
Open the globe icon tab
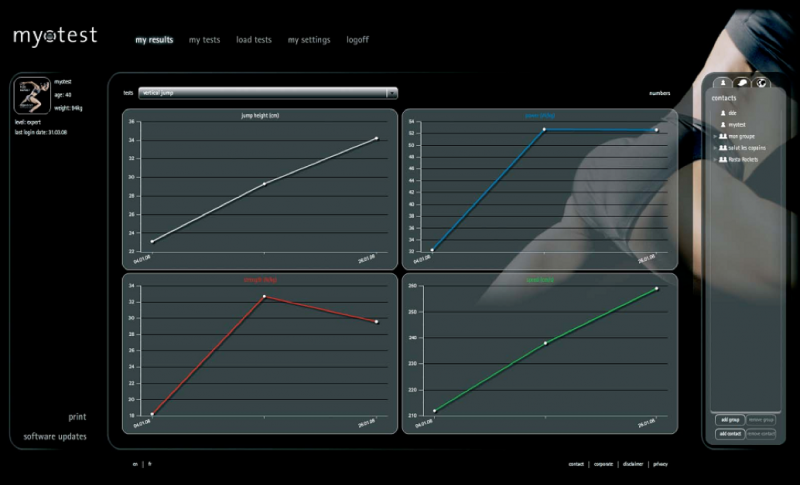[761, 83]
